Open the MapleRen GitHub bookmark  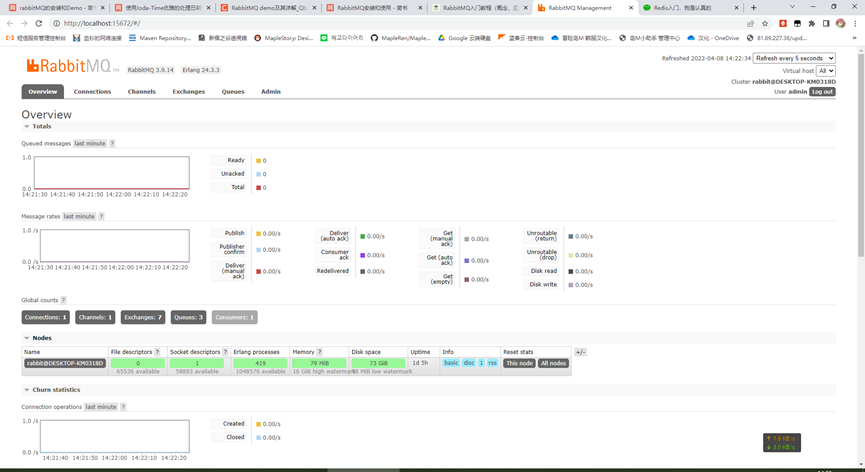pos(400,38)
